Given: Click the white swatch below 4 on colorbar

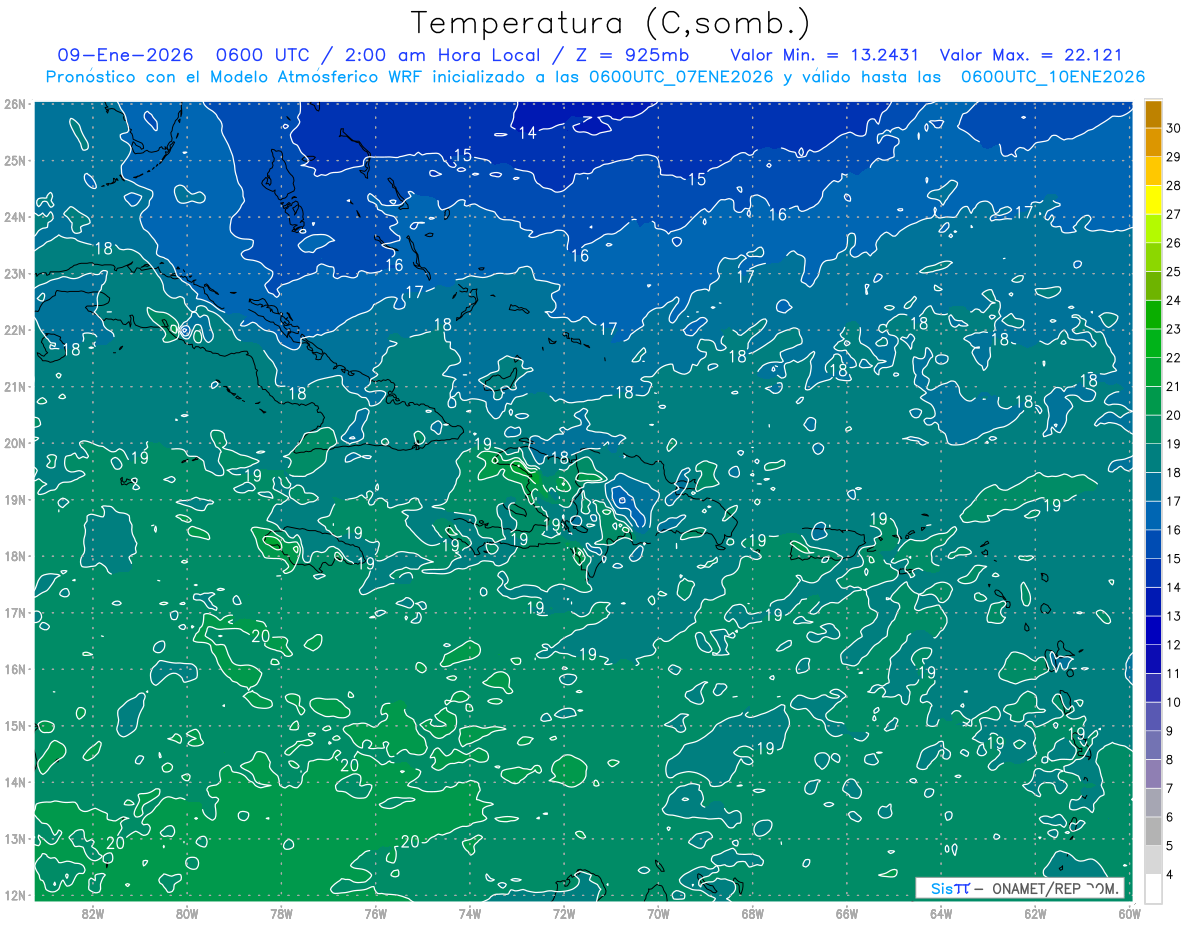Looking at the screenshot, I should 1153,889.
